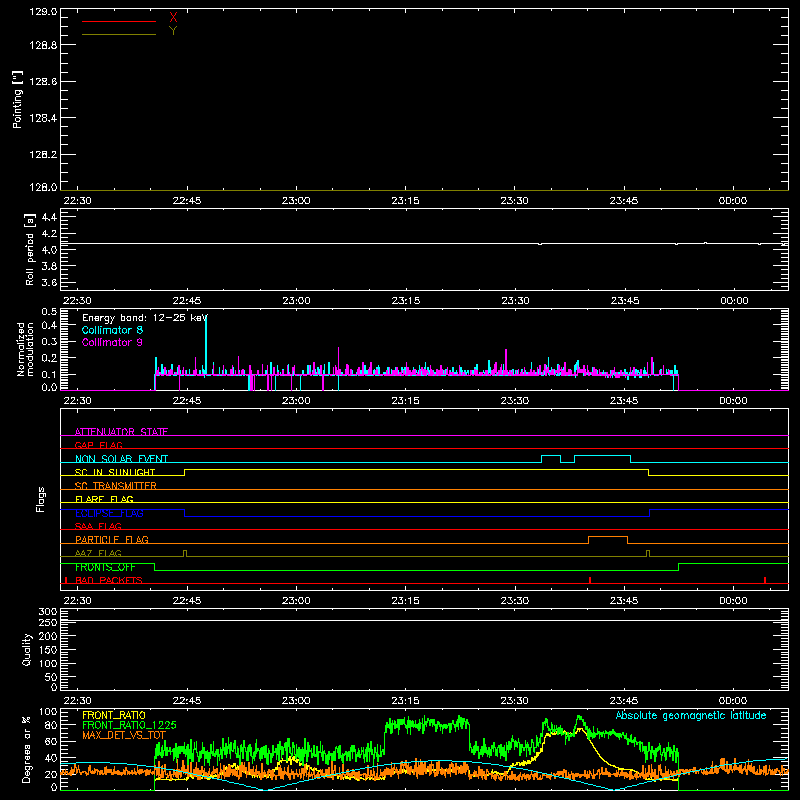The width and height of the screenshot is (800, 800).
Task: Click the 23:00 label under Pointing panel
Action: point(296,201)
